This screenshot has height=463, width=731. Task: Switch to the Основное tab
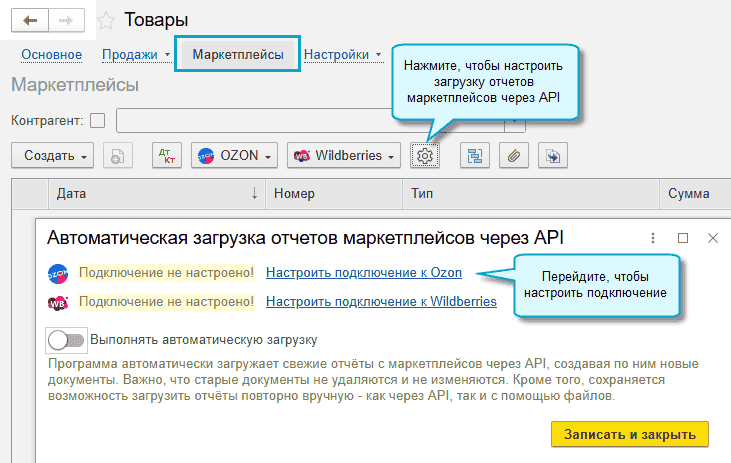(51, 54)
